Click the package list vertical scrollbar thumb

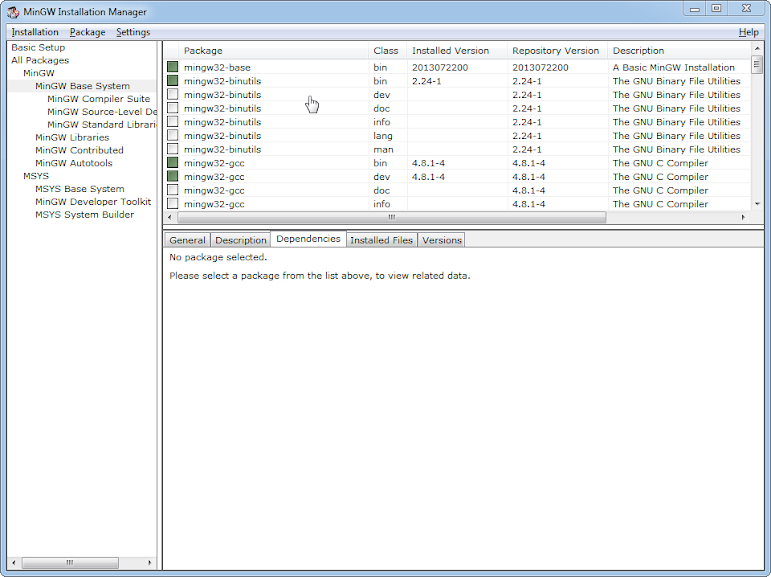tap(757, 65)
